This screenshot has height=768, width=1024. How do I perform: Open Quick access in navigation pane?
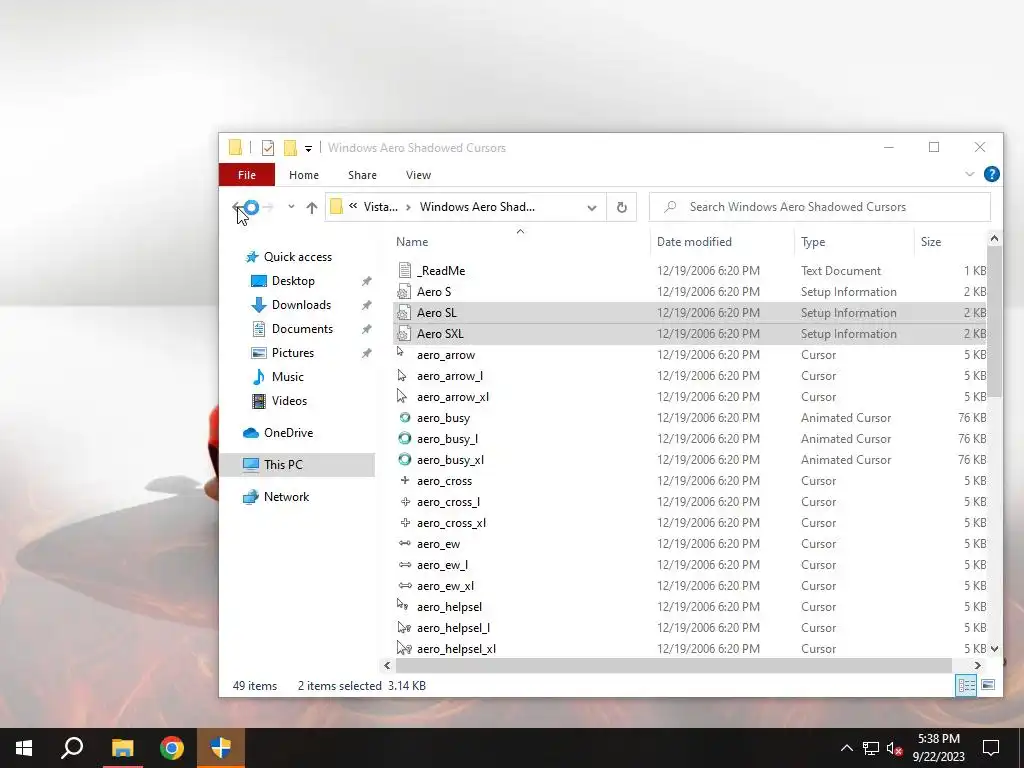298,257
